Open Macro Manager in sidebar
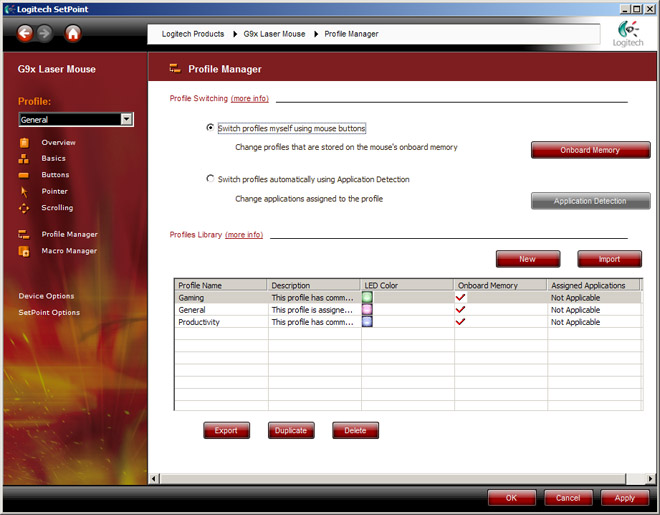 [x=69, y=251]
